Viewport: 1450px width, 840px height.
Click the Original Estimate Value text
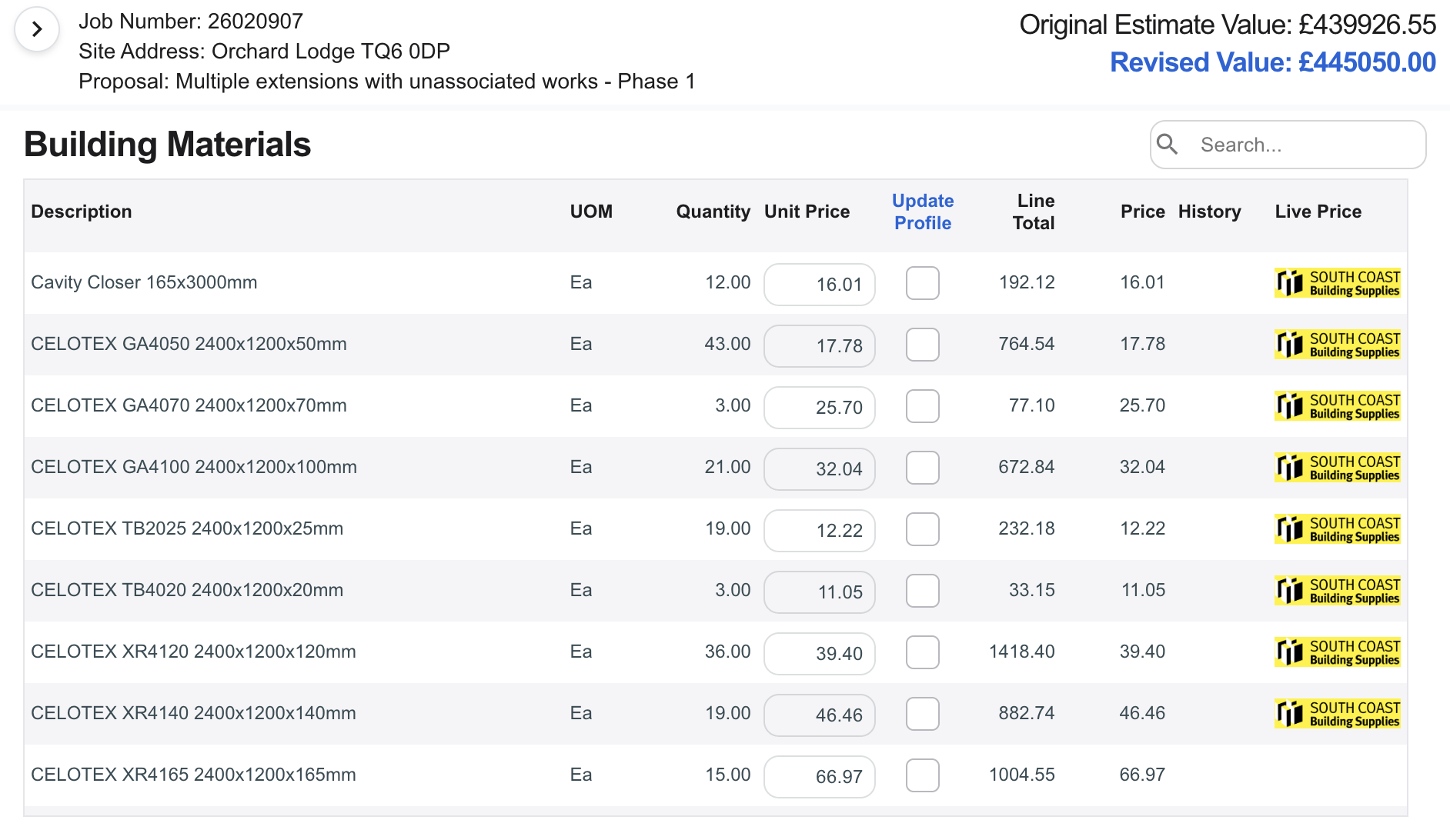(x=1228, y=25)
